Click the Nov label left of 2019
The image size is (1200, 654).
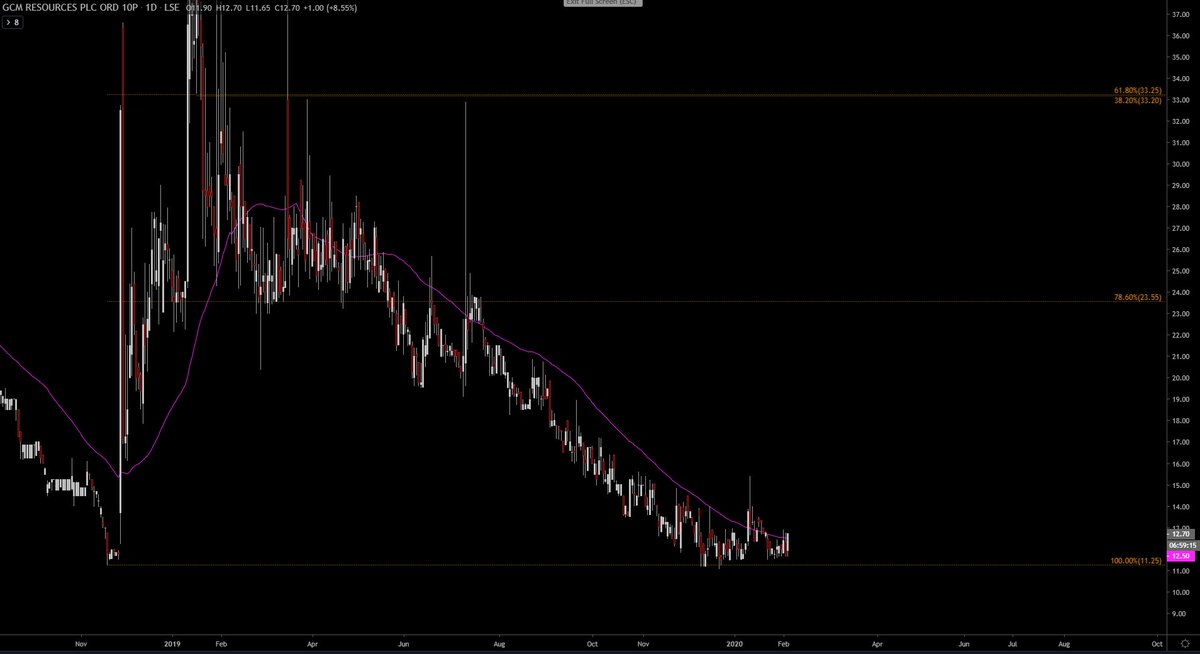tap(81, 646)
